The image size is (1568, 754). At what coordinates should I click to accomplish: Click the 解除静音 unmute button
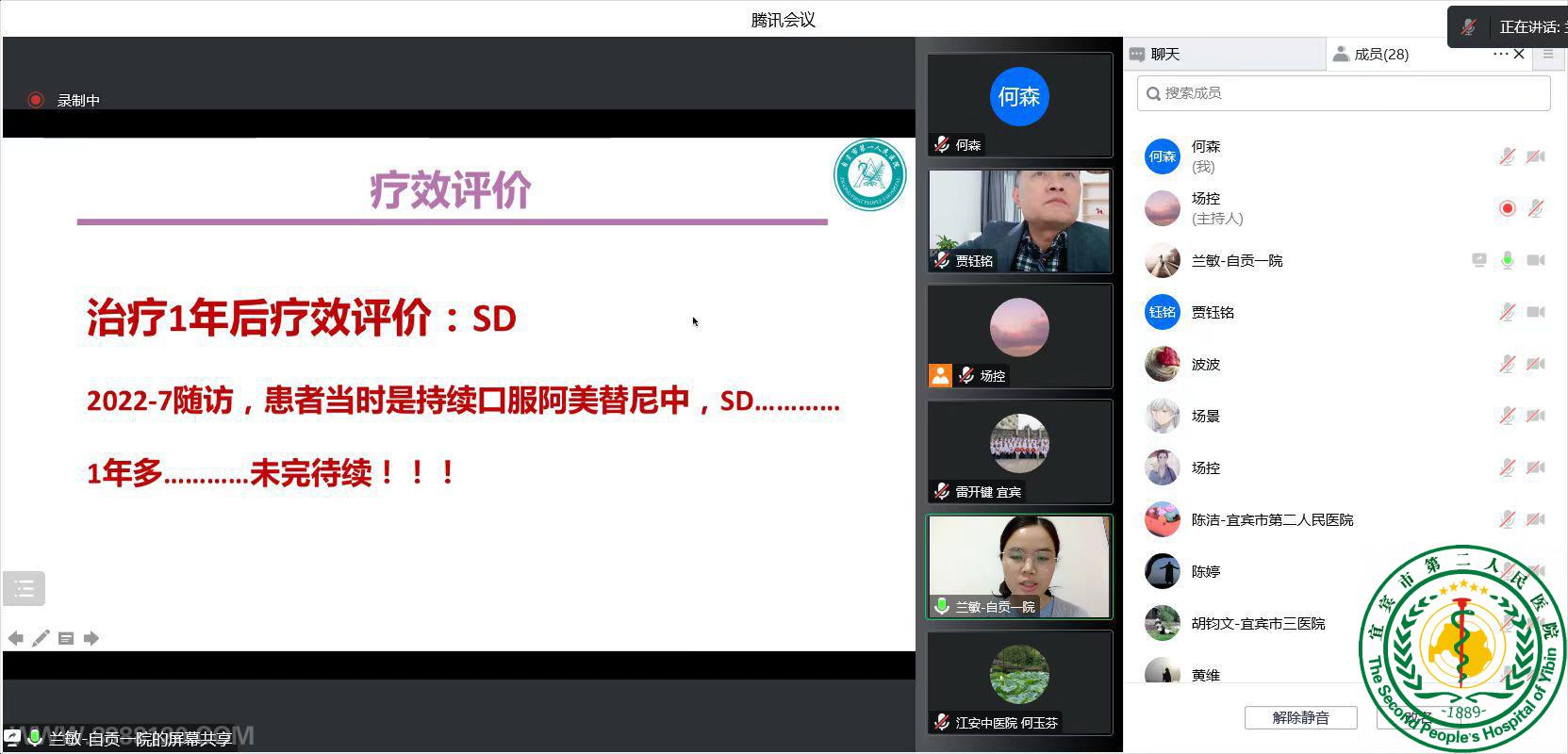point(1300,718)
